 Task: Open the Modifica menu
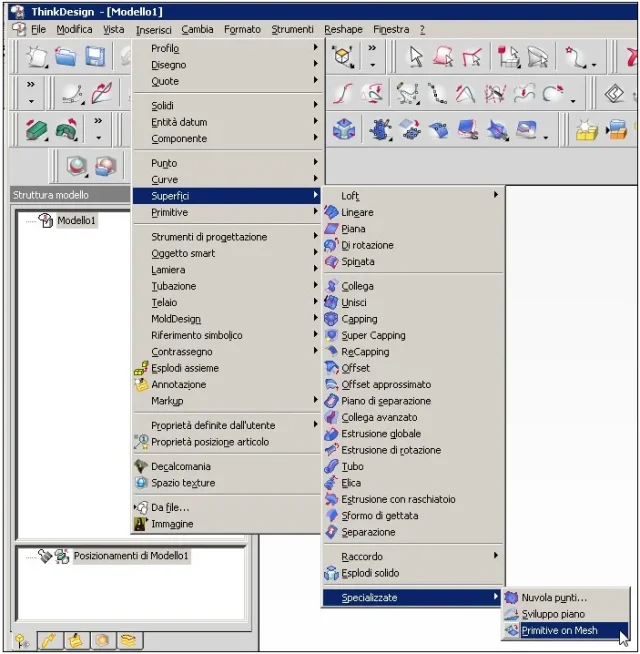point(74,30)
